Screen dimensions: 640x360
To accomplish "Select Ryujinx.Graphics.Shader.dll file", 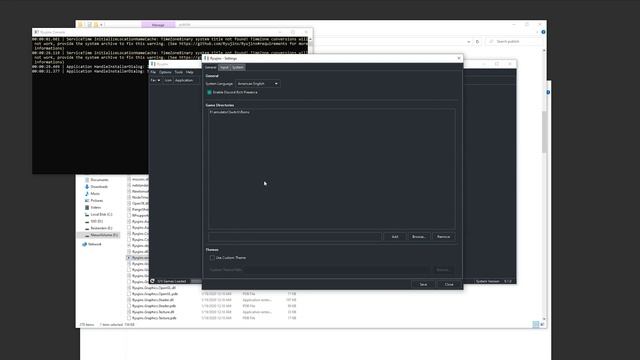I will tap(153, 300).
